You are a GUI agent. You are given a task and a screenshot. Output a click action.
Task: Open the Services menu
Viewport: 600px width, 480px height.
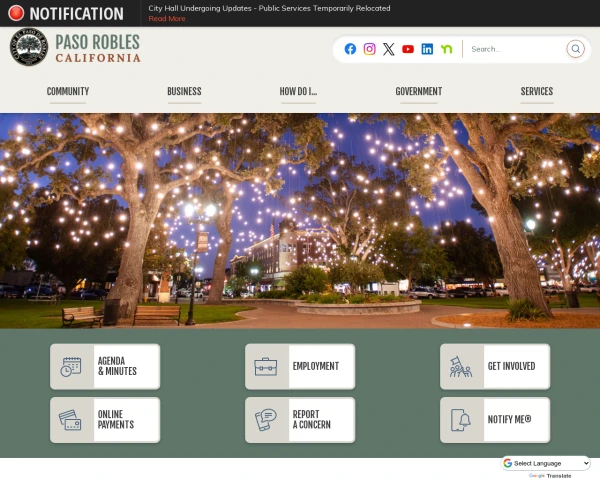click(x=536, y=91)
